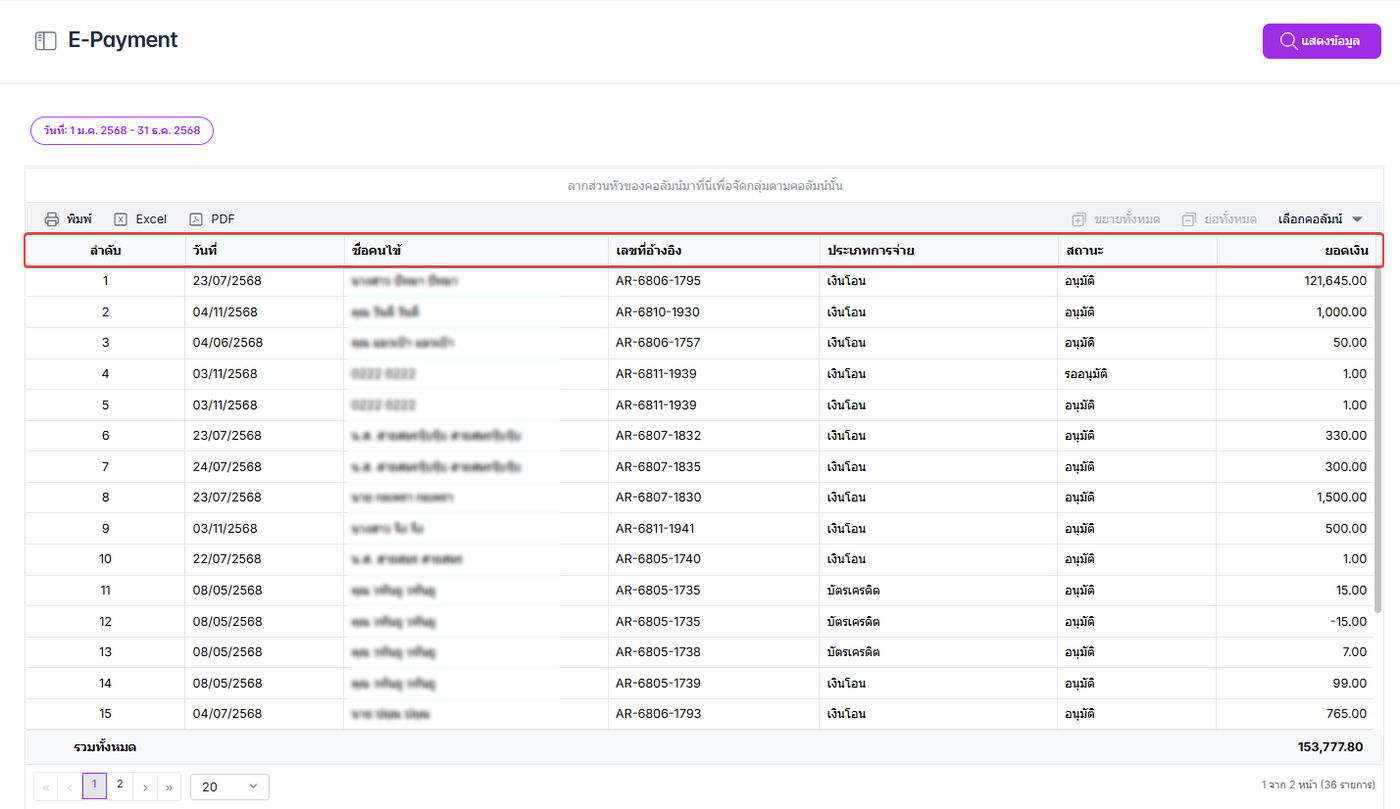Viewport: 1400px width, 809px height.
Task: Open the rows per page dropdown showing 20
Action: point(229,787)
